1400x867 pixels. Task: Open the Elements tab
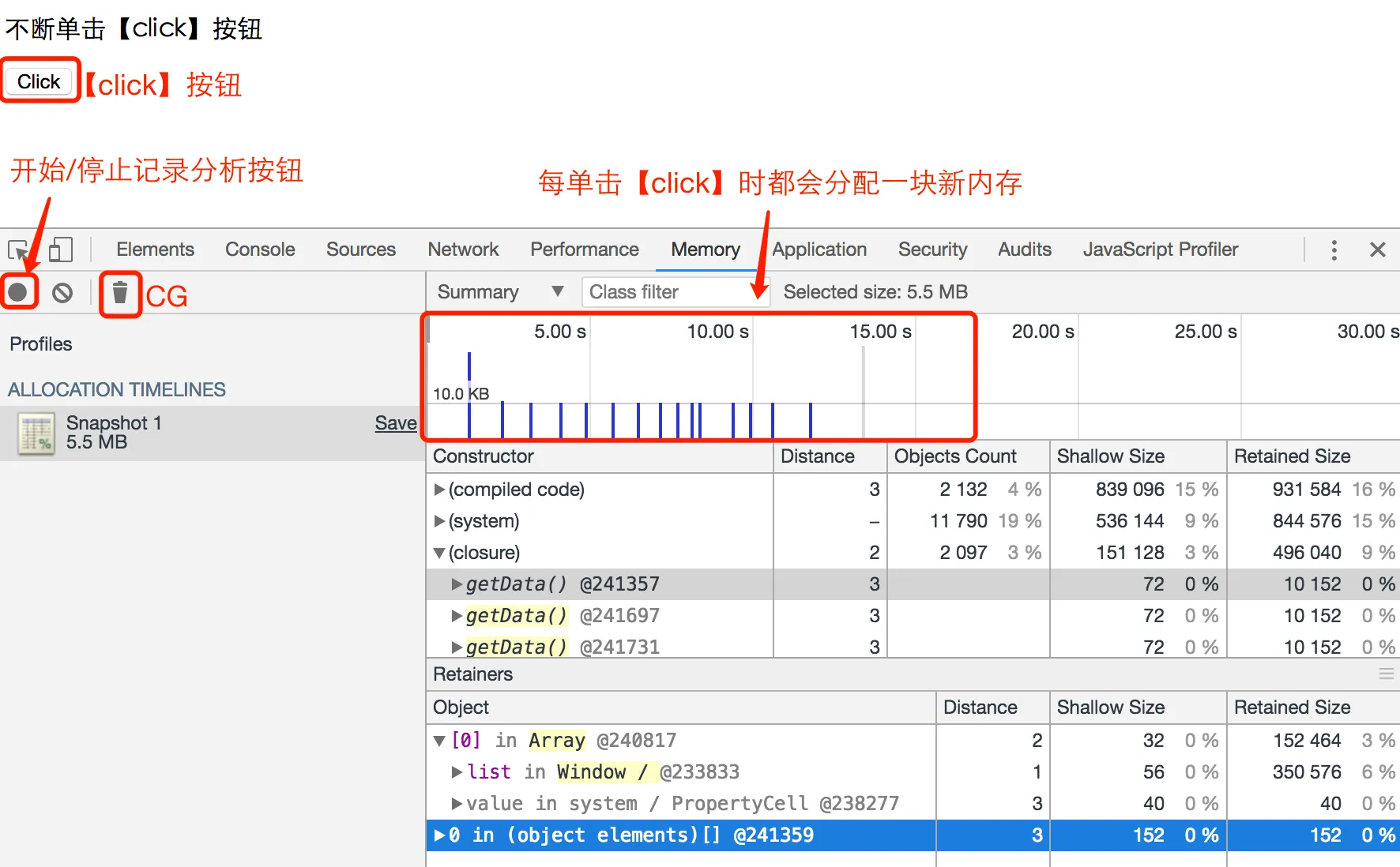pos(155,250)
